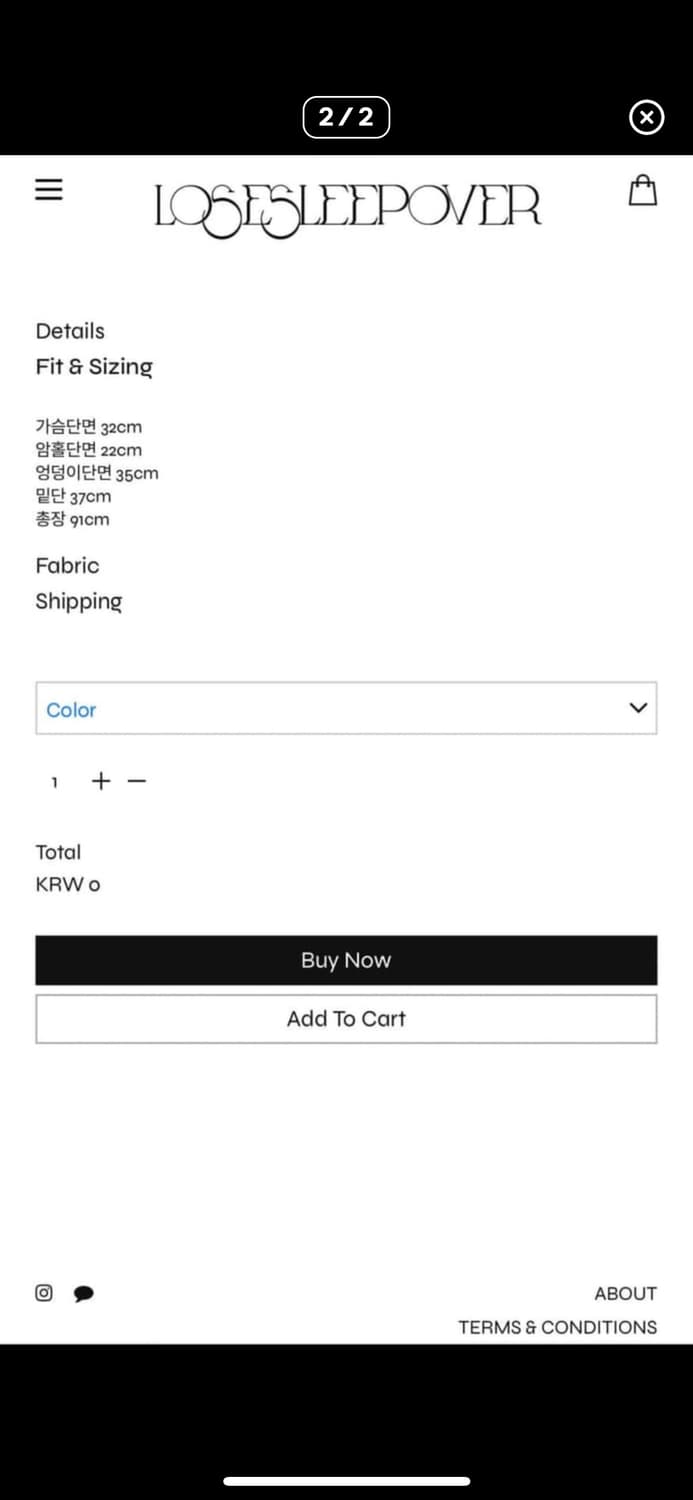Decrease quantity with the minus sign
Image resolution: width=693 pixels, height=1500 pixels.
[x=137, y=781]
